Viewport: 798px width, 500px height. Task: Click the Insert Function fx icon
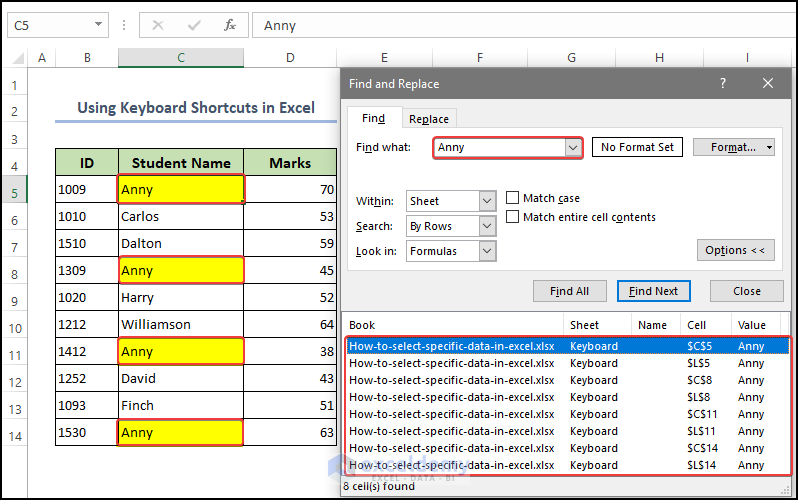coord(230,25)
